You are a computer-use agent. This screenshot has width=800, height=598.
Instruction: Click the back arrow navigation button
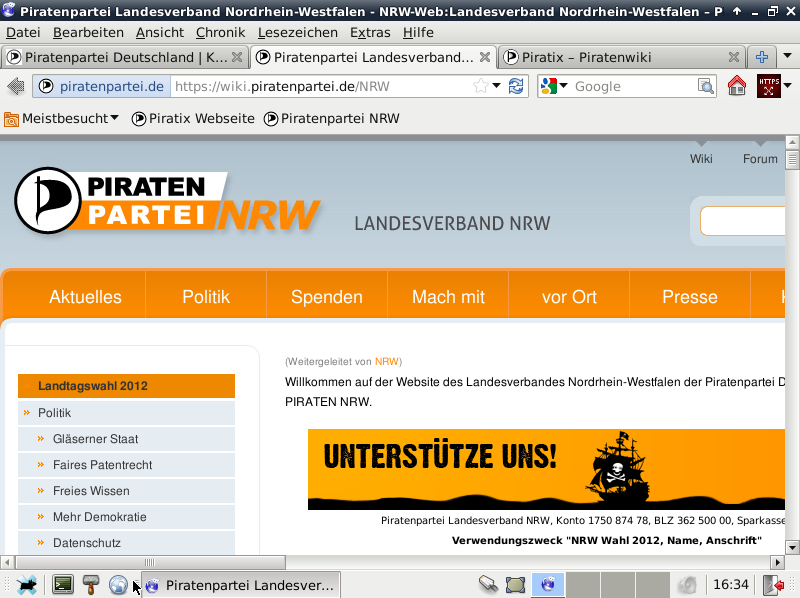click(x=16, y=87)
